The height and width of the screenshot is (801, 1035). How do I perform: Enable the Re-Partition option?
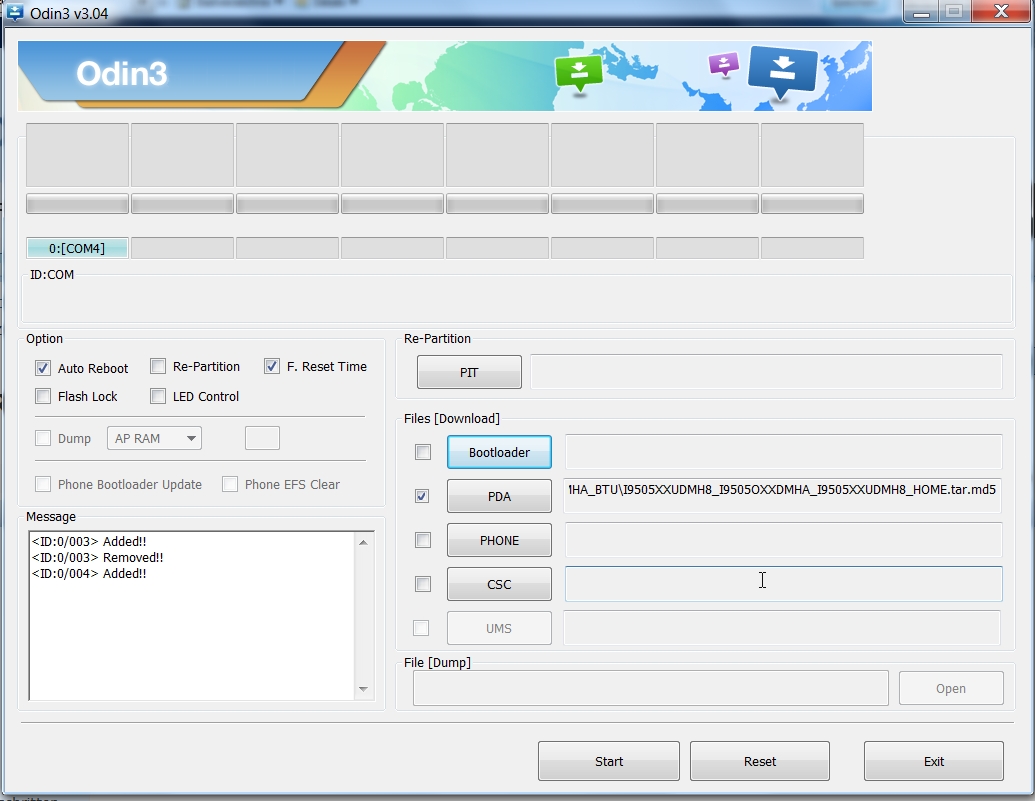click(x=158, y=366)
